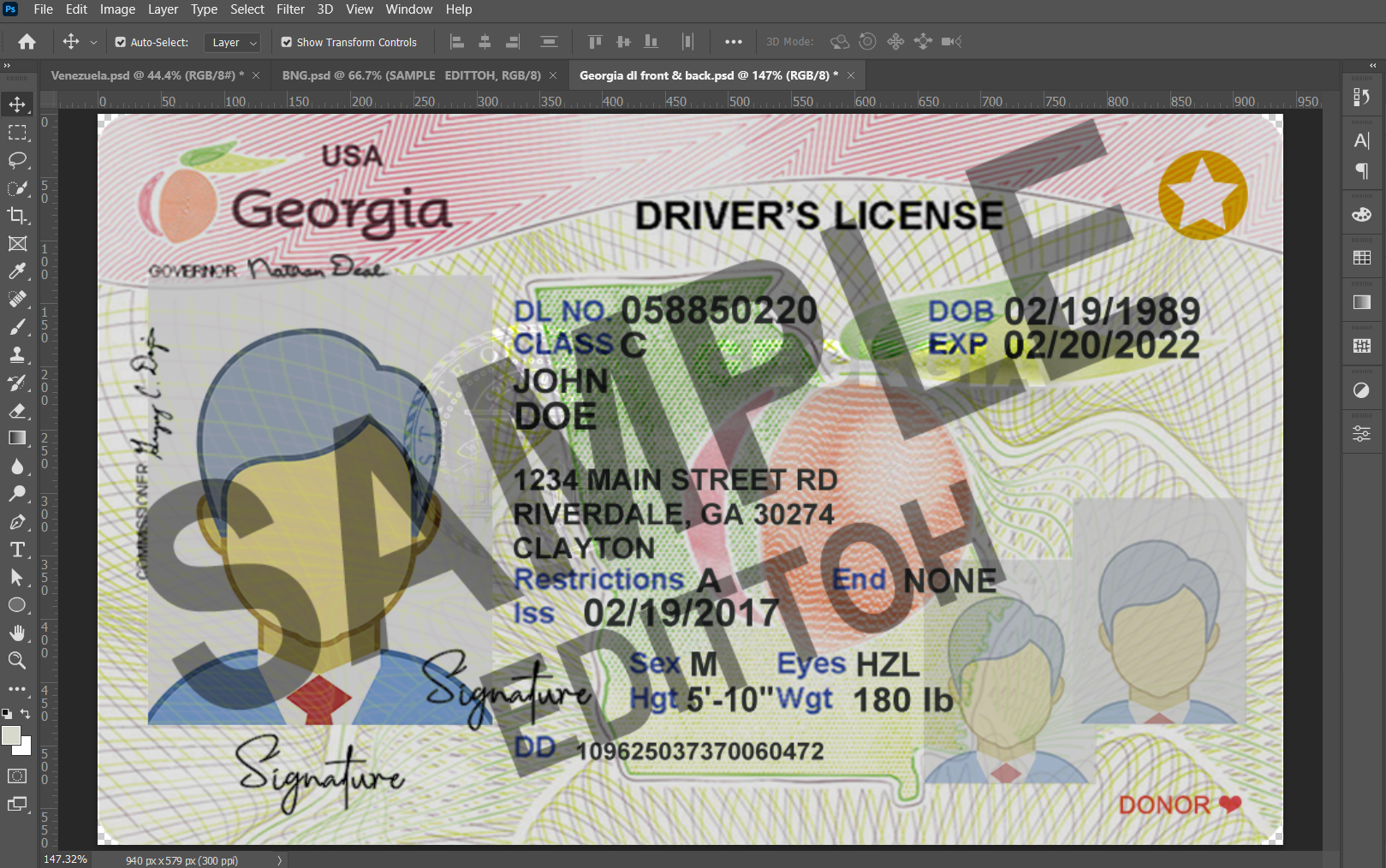The width and height of the screenshot is (1386, 868).
Task: Open the Swatches panel grid icon
Action: pyautogui.click(x=1361, y=258)
